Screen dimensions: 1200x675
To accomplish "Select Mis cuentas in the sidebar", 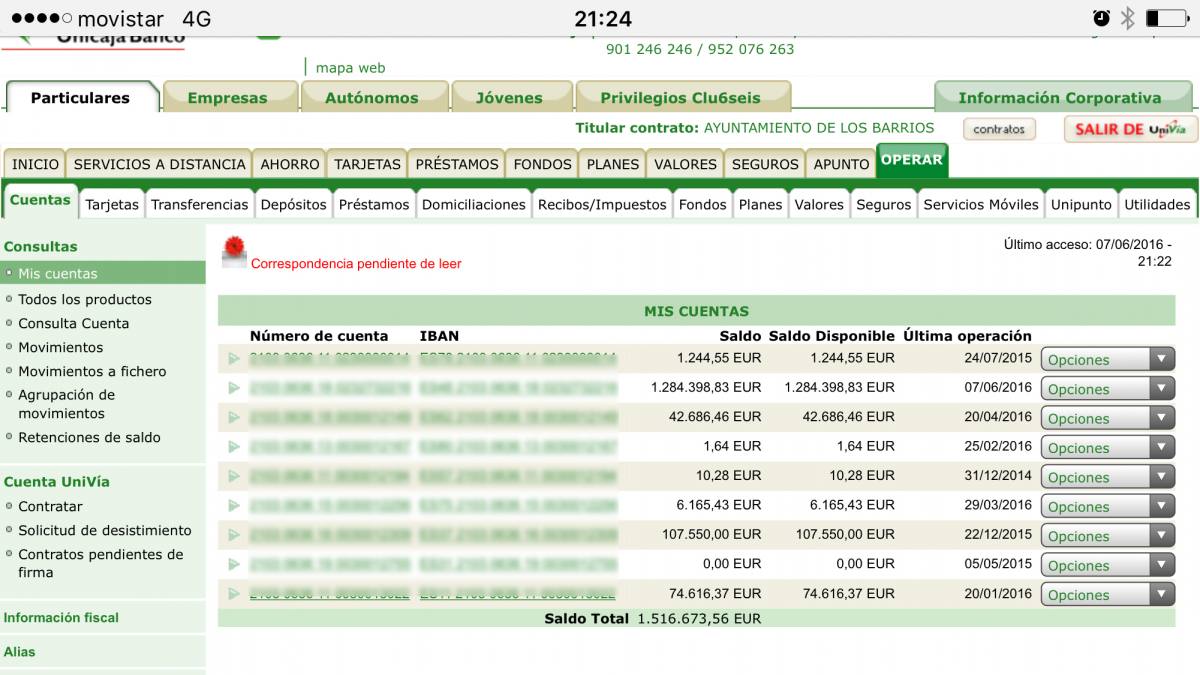I will click(103, 273).
